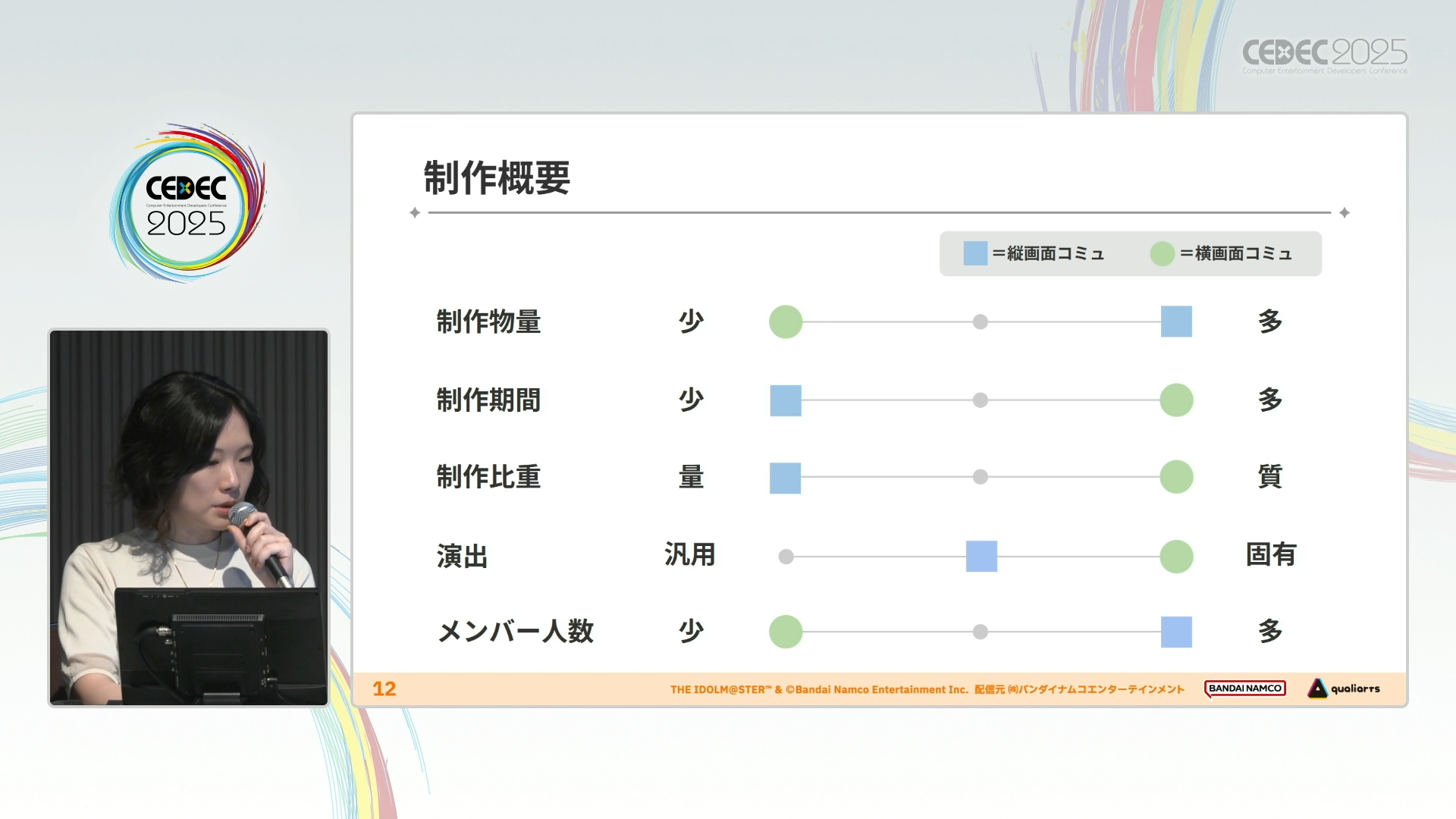Click the round CEDEC 2025 logo at left
Image resolution: width=1456 pixels, height=819 pixels.
pyautogui.click(x=187, y=205)
